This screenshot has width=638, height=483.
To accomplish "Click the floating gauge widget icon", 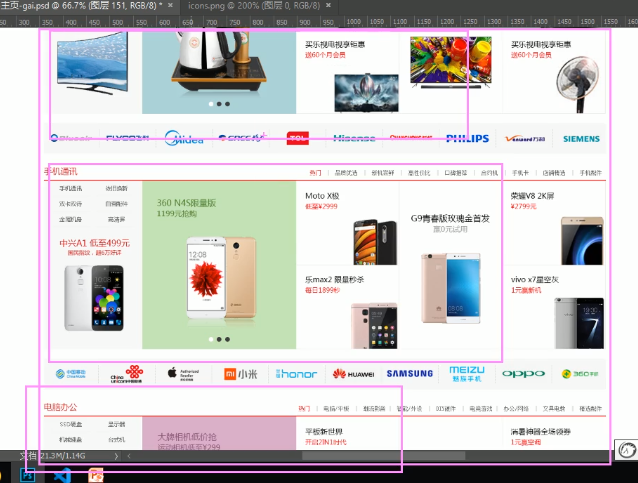I will point(627,450).
